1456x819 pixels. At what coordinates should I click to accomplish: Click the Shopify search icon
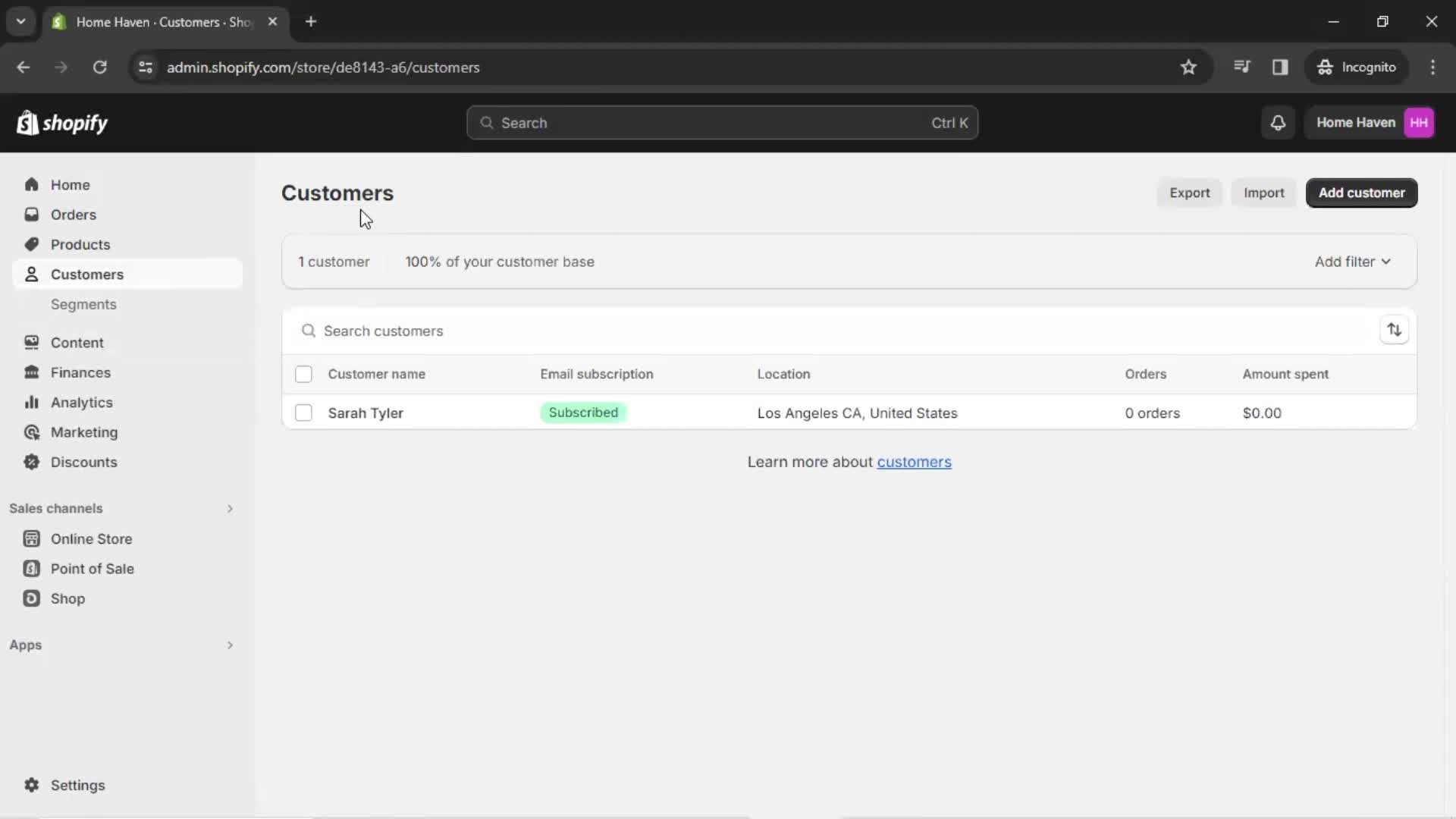[x=486, y=122]
